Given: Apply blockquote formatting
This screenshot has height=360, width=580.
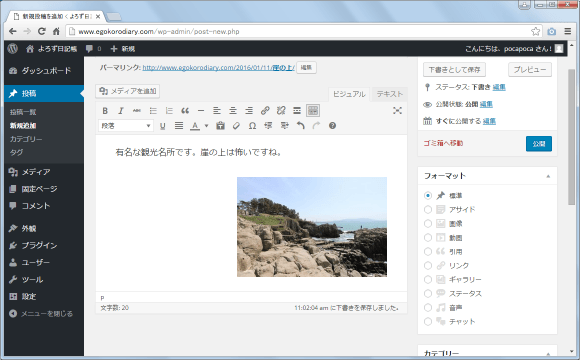Looking at the screenshot, I should click(x=185, y=111).
